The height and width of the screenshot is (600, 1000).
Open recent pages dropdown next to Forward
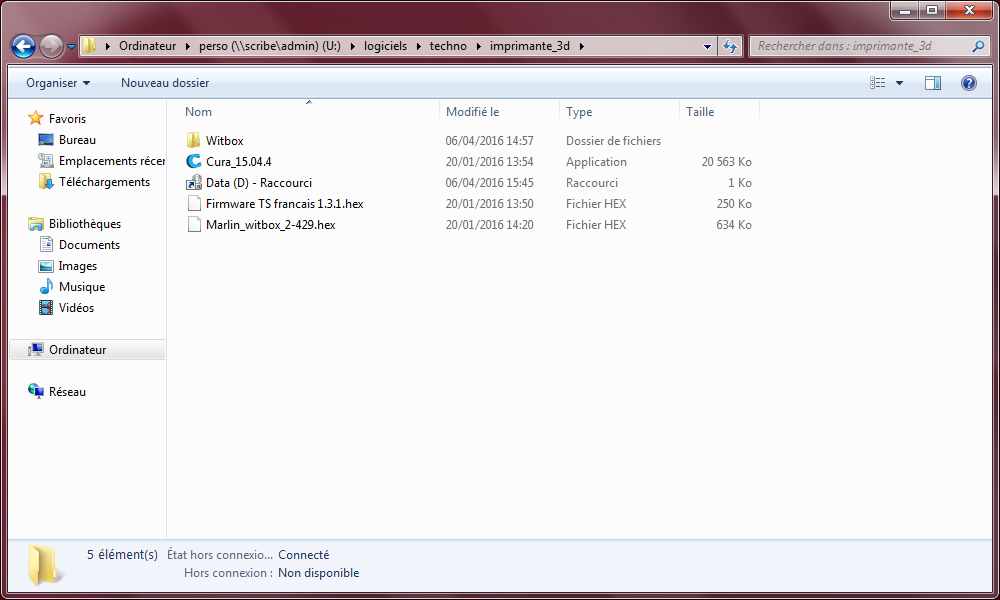tap(72, 47)
